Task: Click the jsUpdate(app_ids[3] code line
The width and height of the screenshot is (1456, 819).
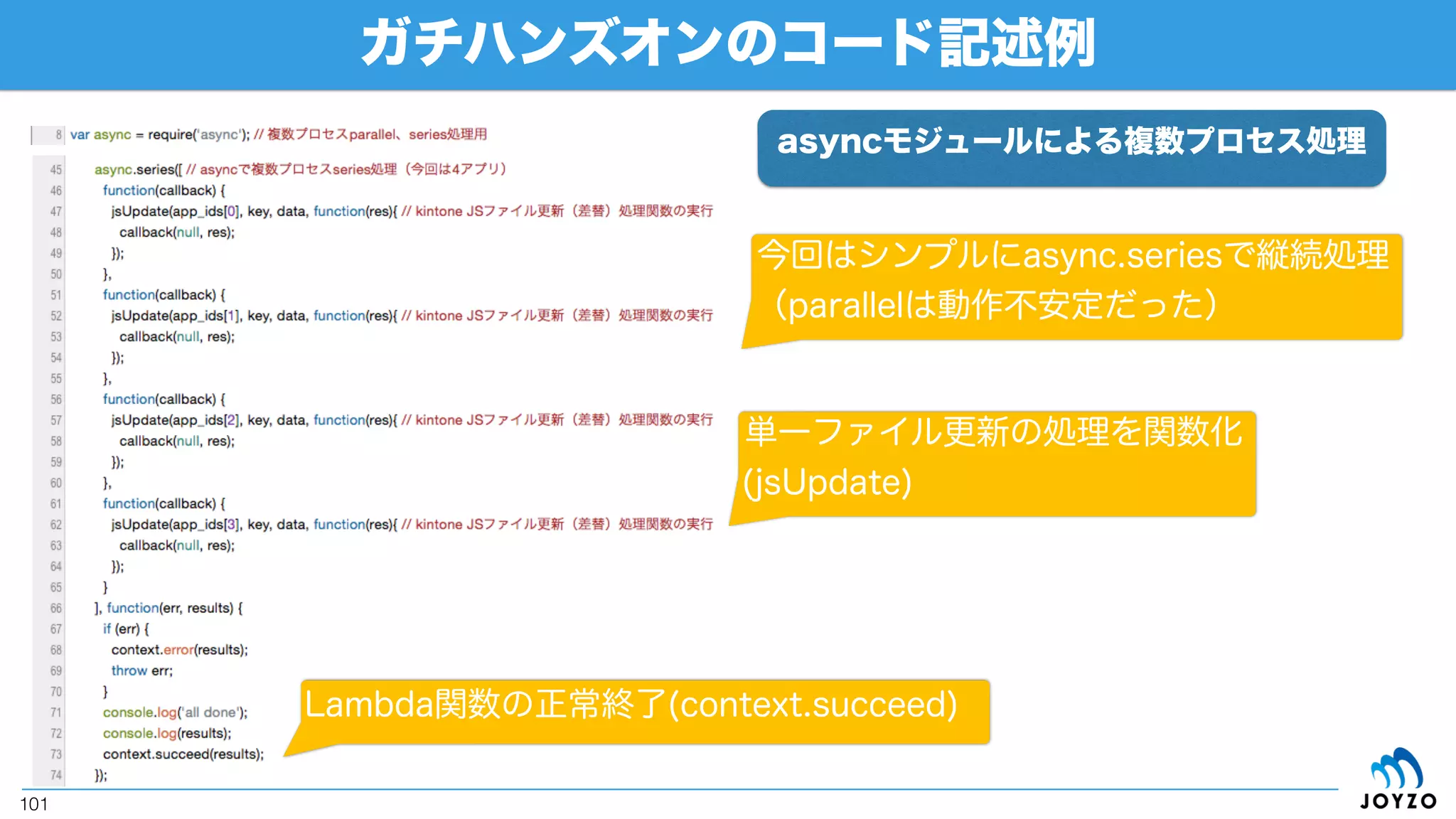Action: (412, 525)
